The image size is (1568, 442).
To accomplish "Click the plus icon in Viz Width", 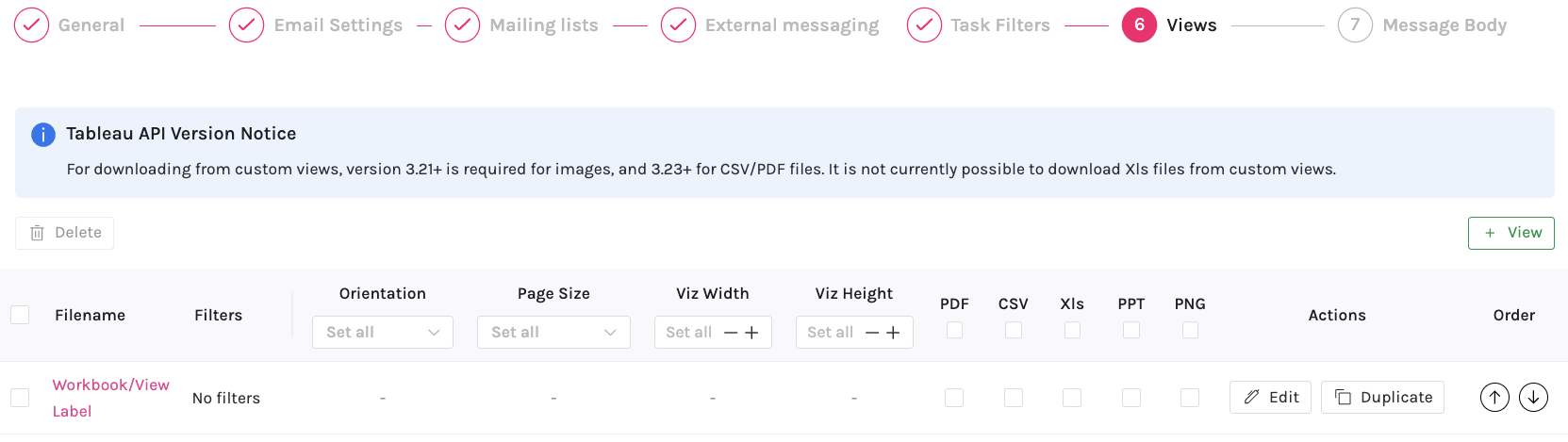I will click(x=751, y=333).
